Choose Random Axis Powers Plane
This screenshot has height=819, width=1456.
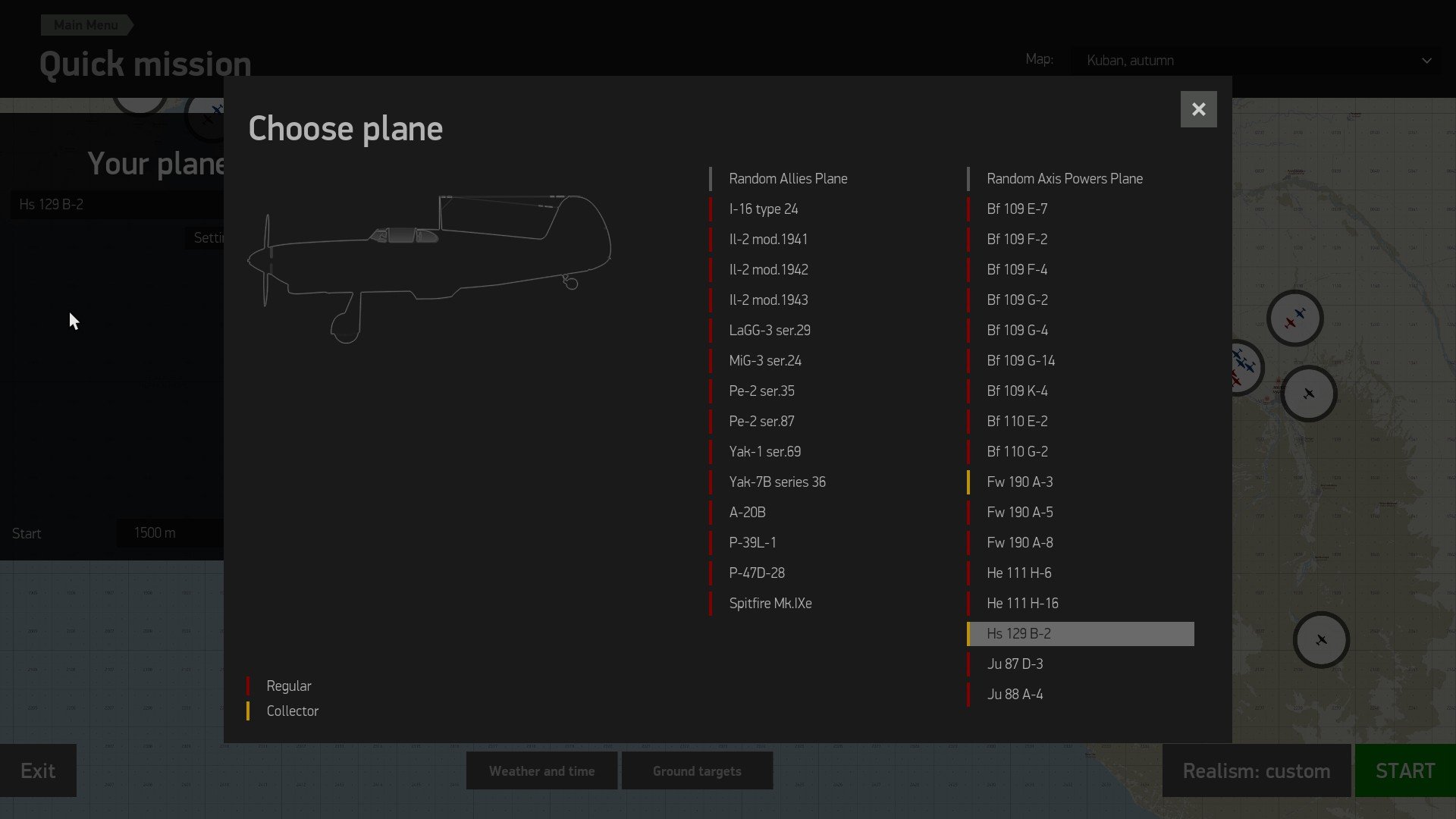(x=1064, y=179)
